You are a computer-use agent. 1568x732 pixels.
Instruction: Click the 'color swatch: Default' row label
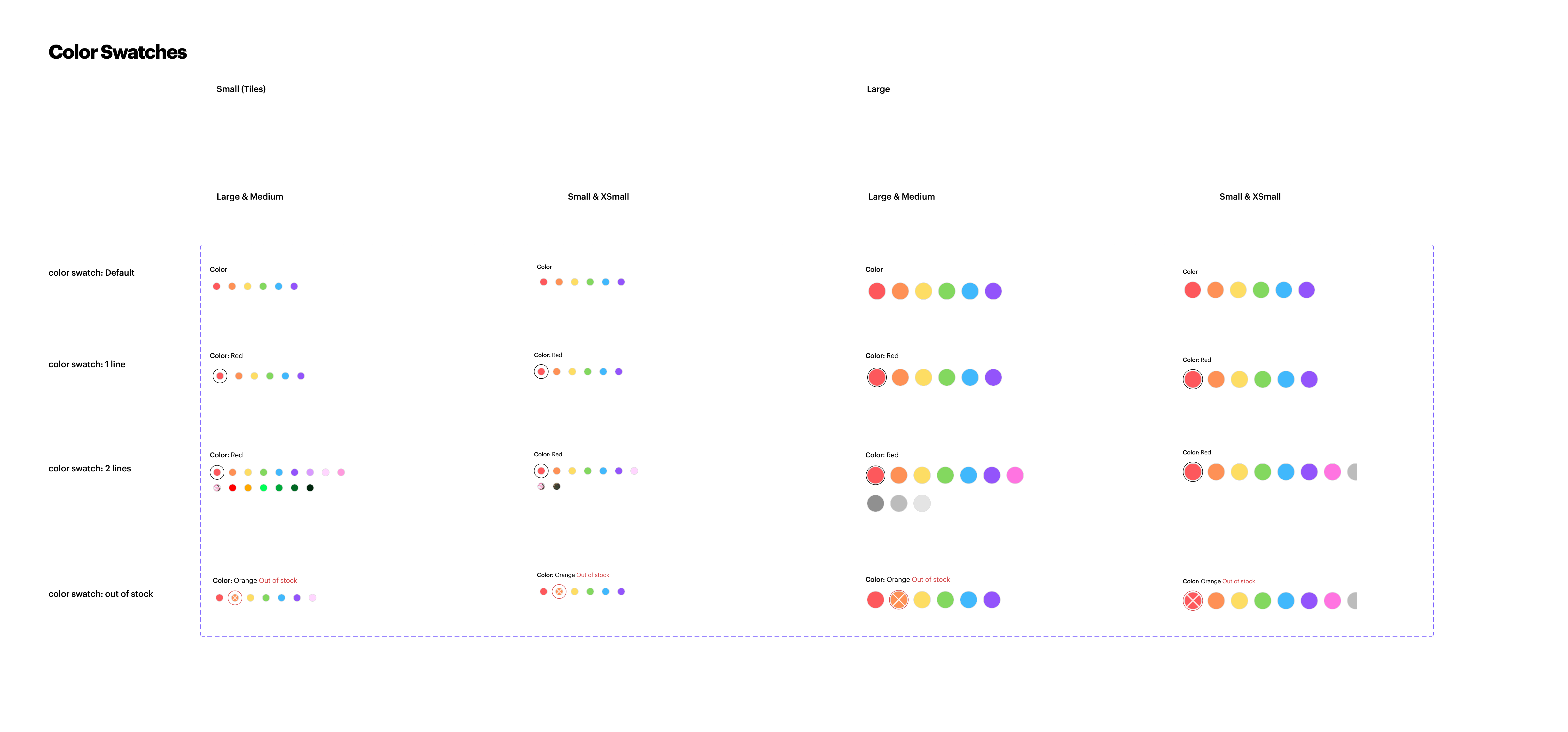click(x=91, y=273)
